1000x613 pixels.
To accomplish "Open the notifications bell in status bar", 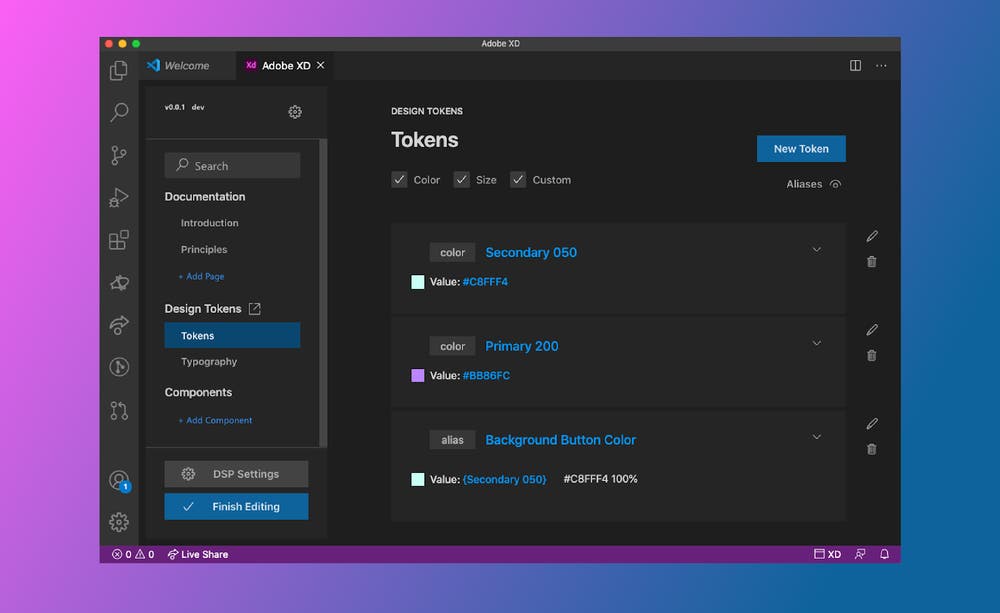I will pos(884,554).
